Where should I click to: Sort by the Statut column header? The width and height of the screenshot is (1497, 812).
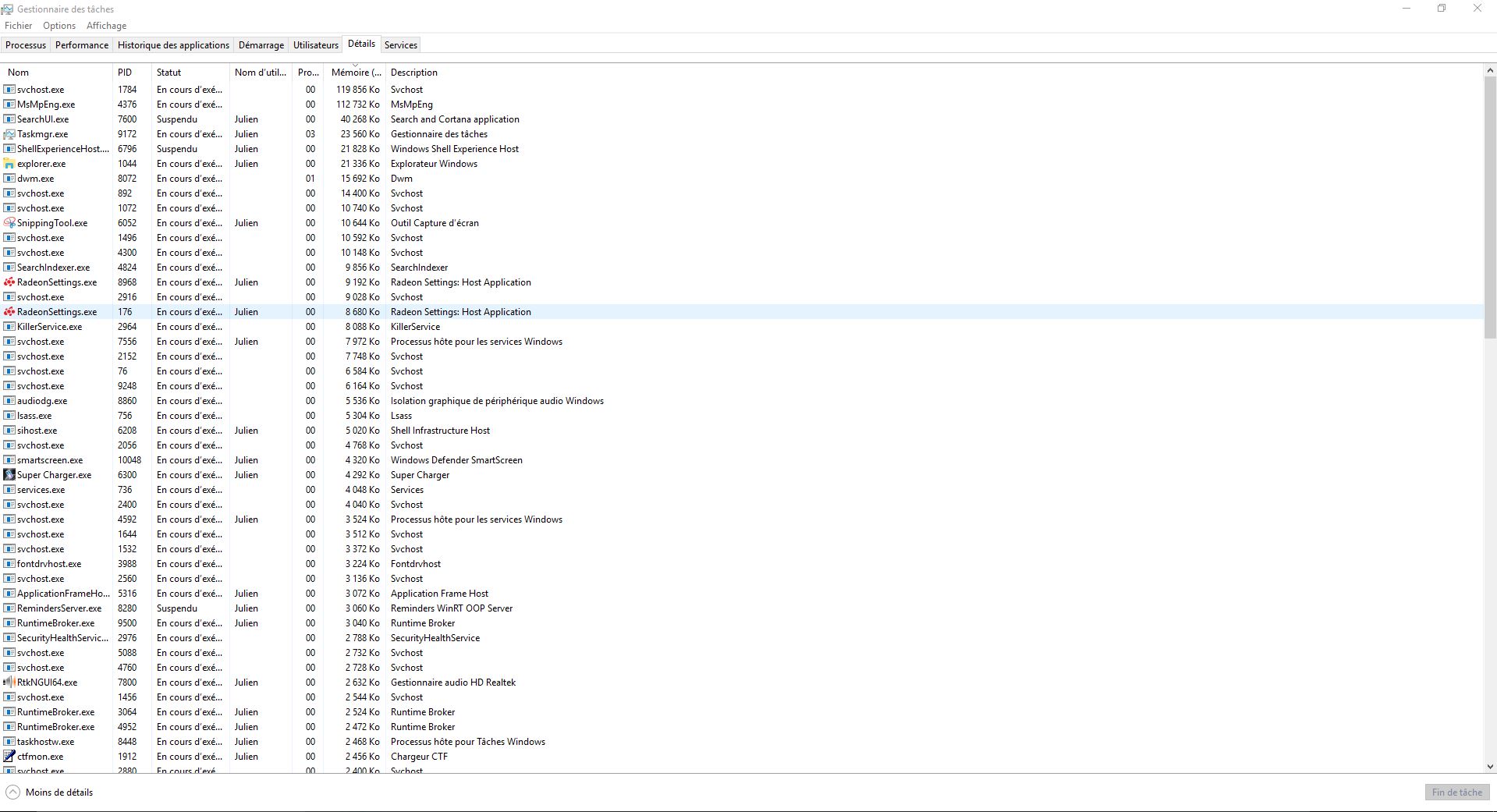190,73
